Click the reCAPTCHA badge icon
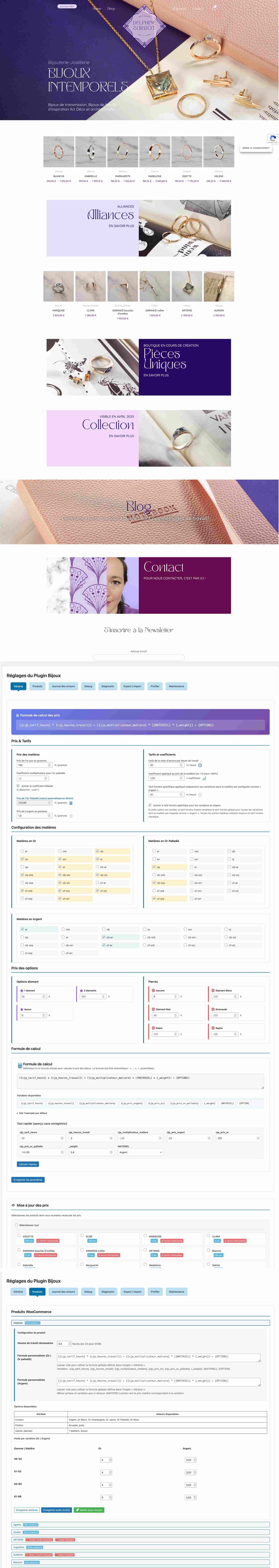Image resolution: width=279 pixels, height=1568 pixels. coord(272,139)
